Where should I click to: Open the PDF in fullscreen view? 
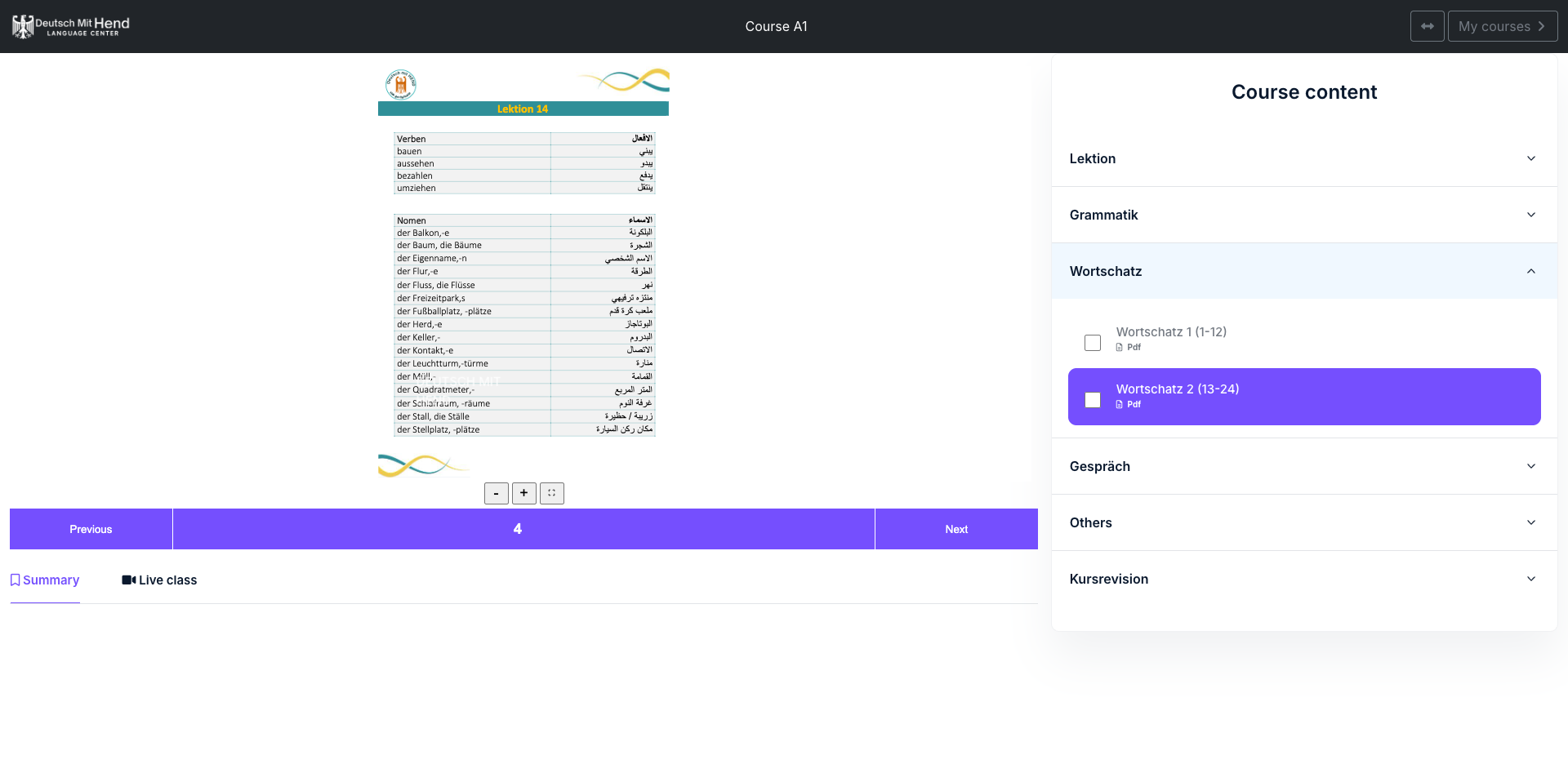[551, 493]
